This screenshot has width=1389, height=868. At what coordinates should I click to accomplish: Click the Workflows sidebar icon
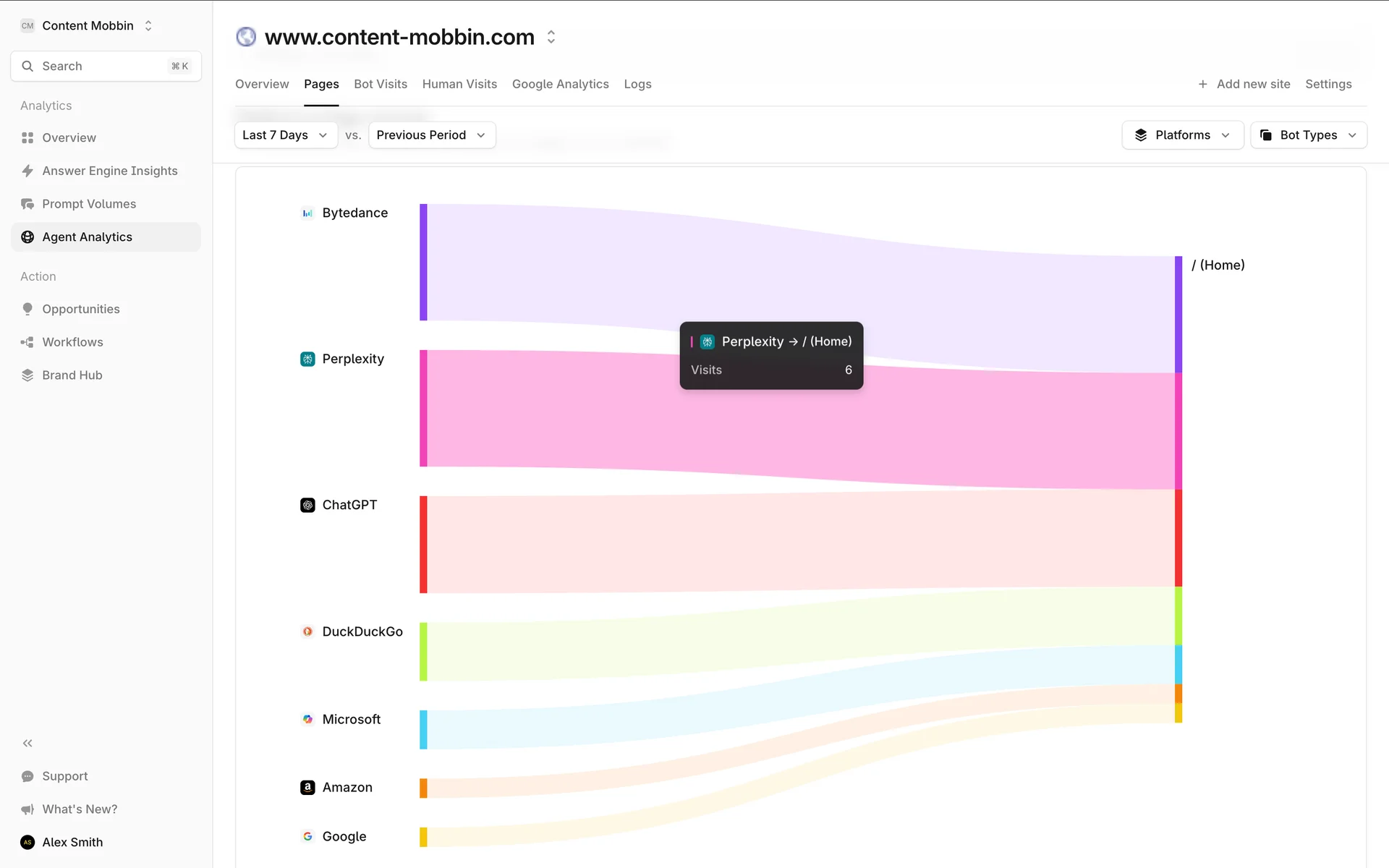pyautogui.click(x=27, y=342)
